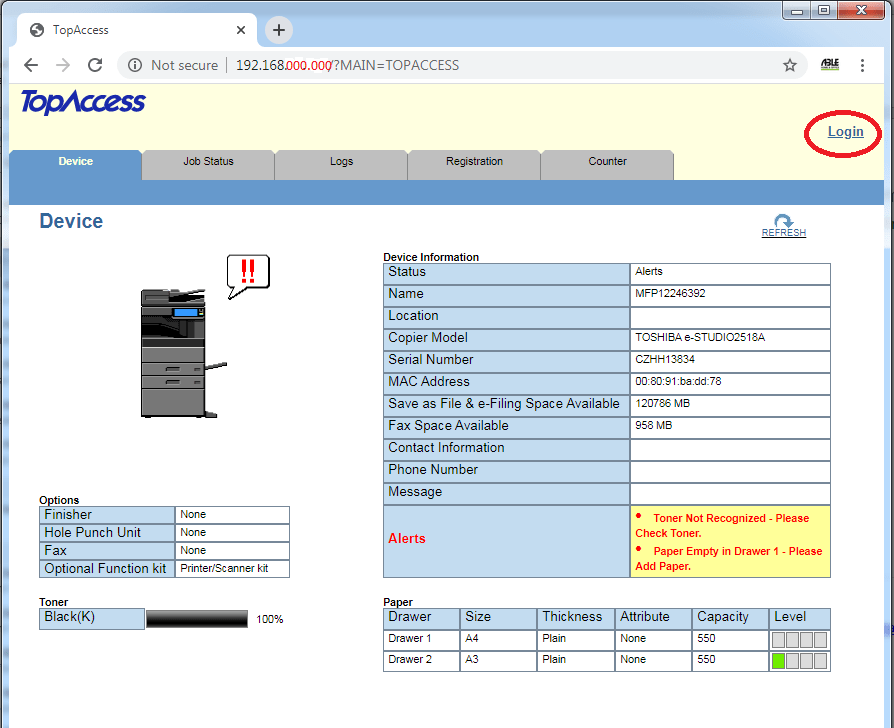
Task: Reload the page via browser reload icon
Action: [x=94, y=64]
